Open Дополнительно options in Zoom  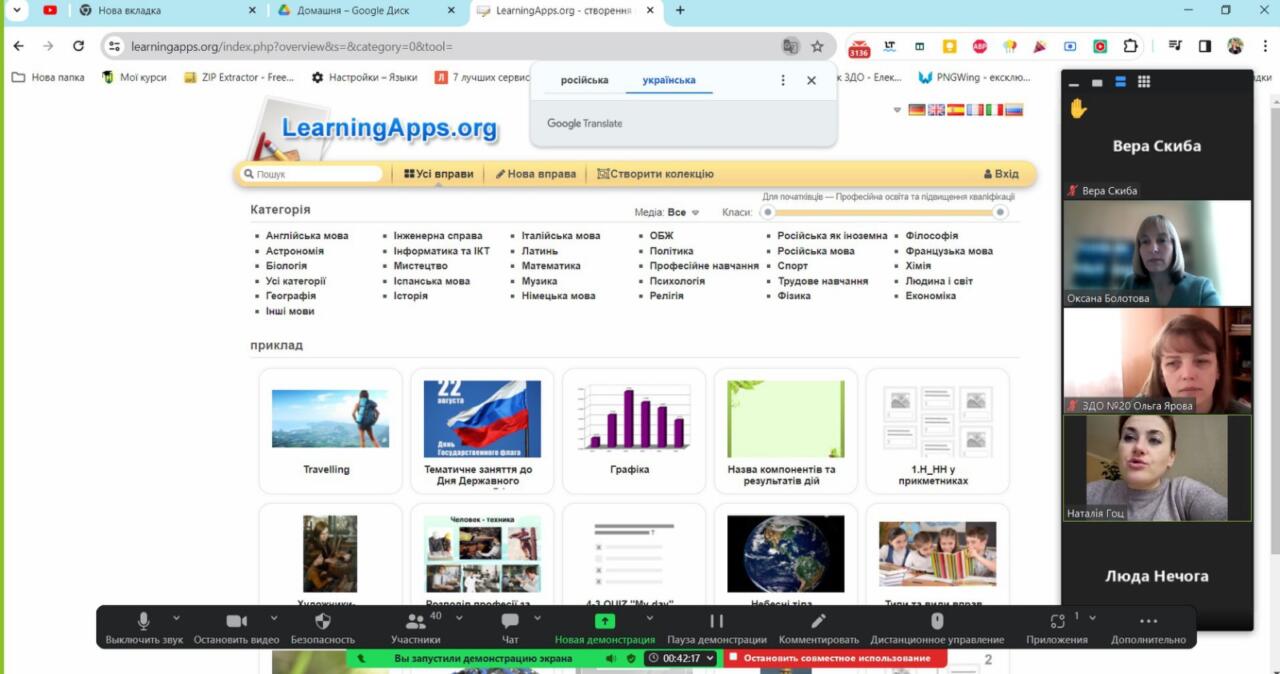1148,626
